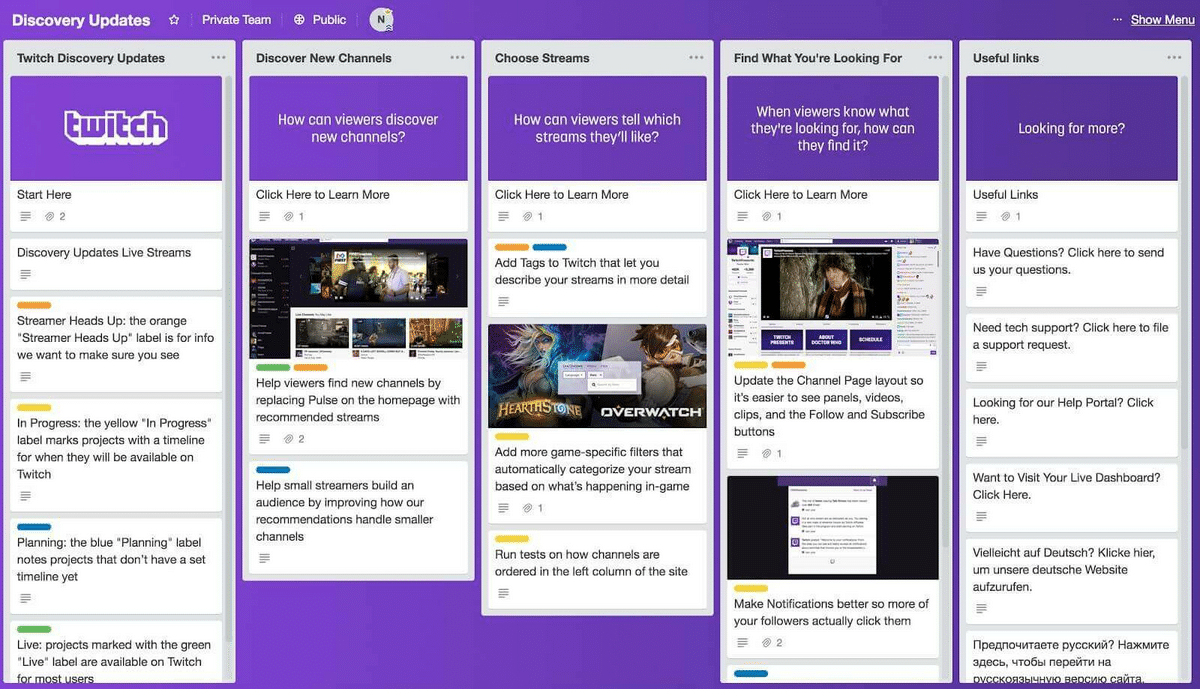Click the blue label on Planning card
Screen dimensions: 1200x689
point(34,527)
